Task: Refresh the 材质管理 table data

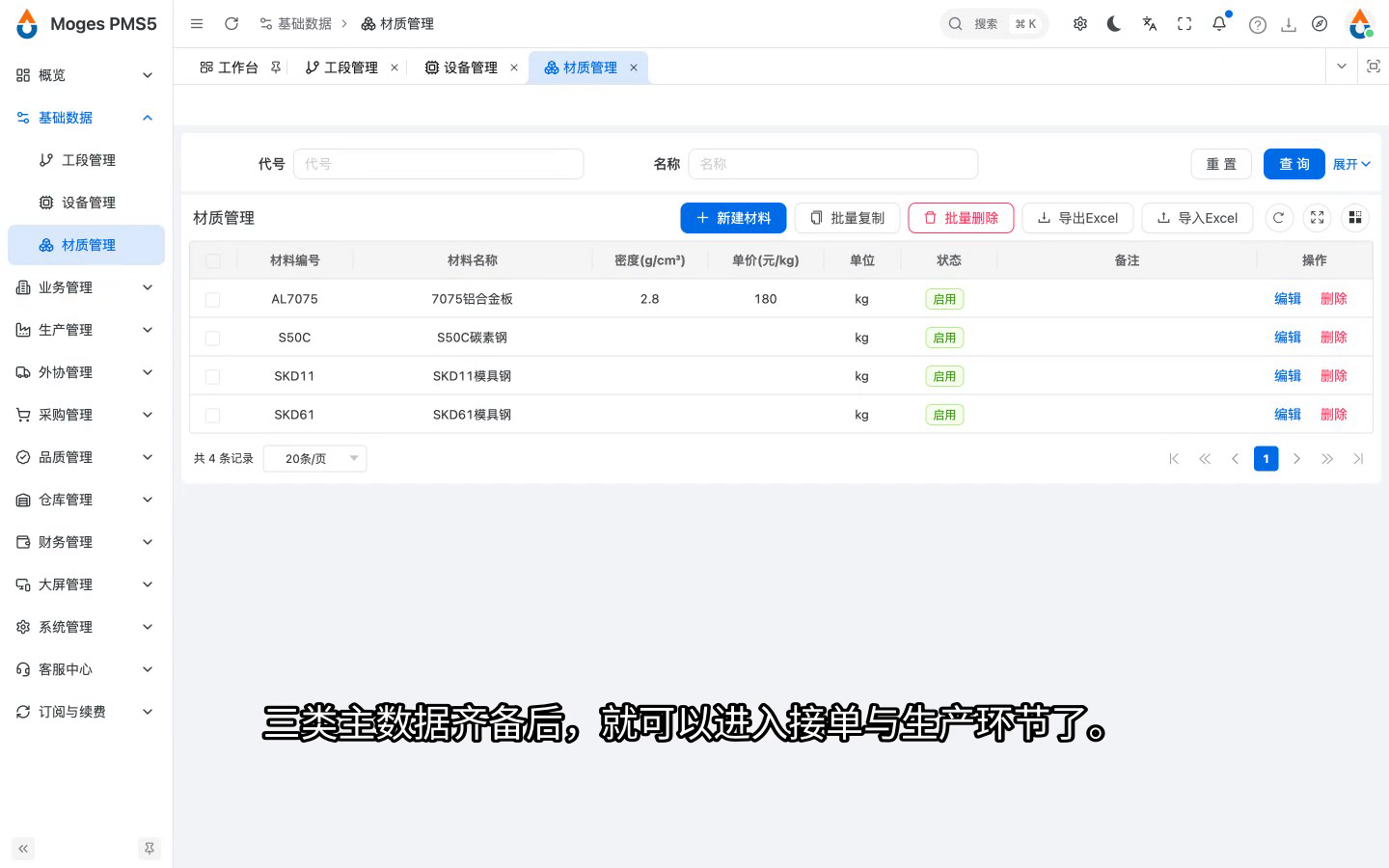Action: [x=1278, y=218]
